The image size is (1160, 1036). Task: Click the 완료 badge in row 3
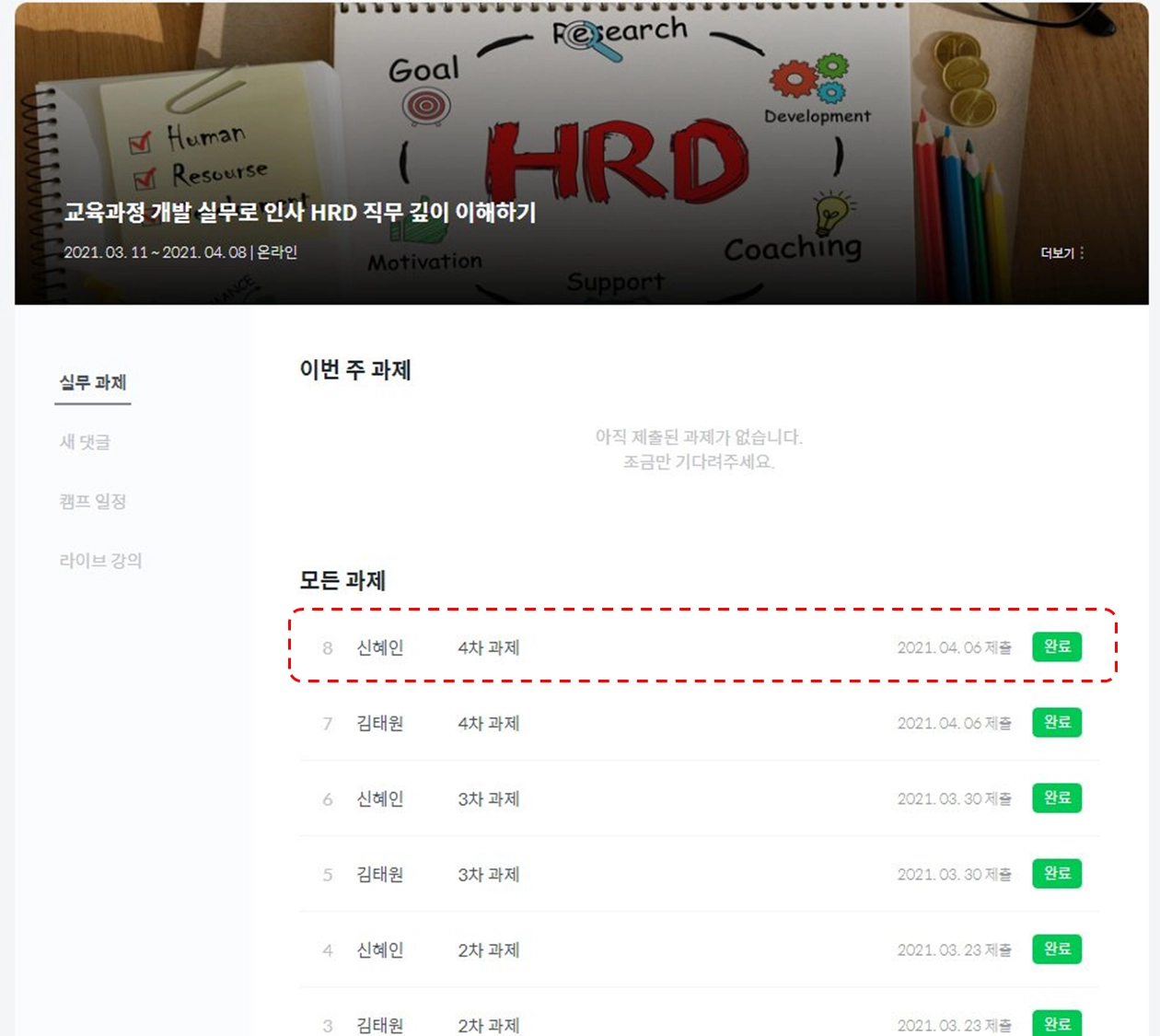click(x=1057, y=1022)
